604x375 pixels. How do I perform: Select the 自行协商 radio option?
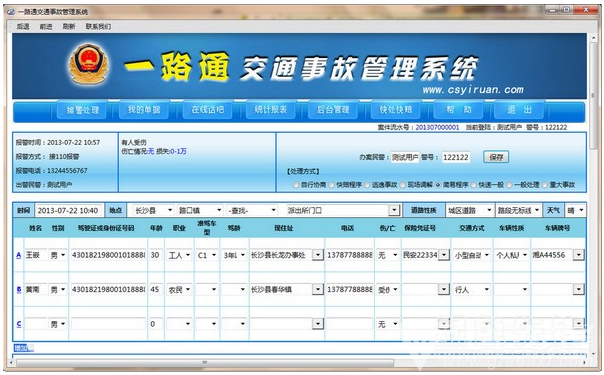295,185
